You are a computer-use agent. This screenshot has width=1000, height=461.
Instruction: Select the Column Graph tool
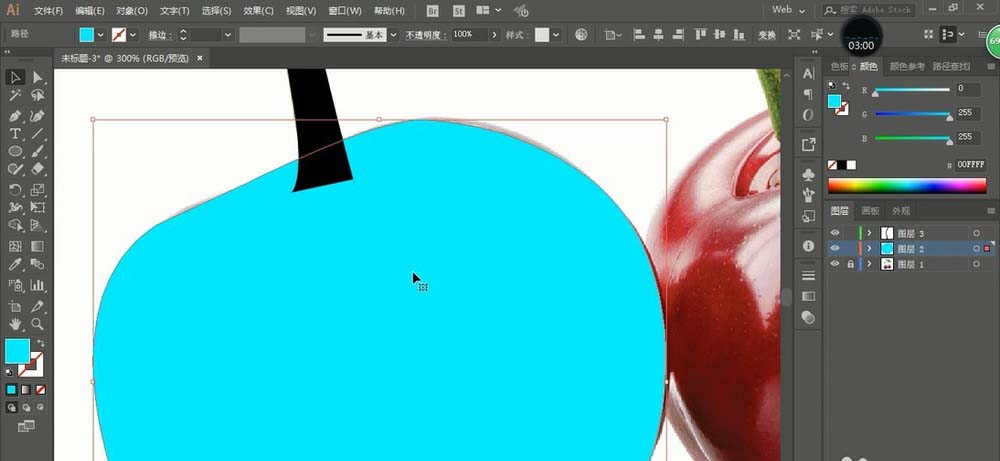click(x=38, y=284)
